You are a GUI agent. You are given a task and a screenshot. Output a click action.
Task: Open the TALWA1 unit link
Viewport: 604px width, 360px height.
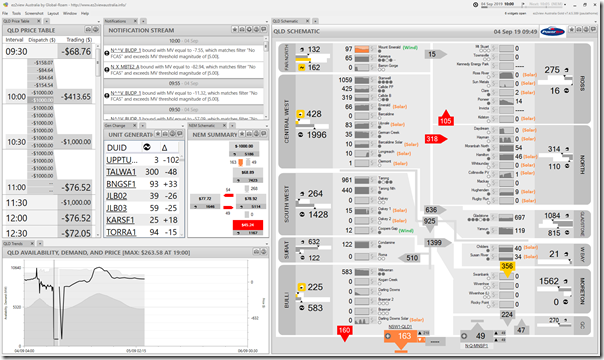tap(121, 172)
